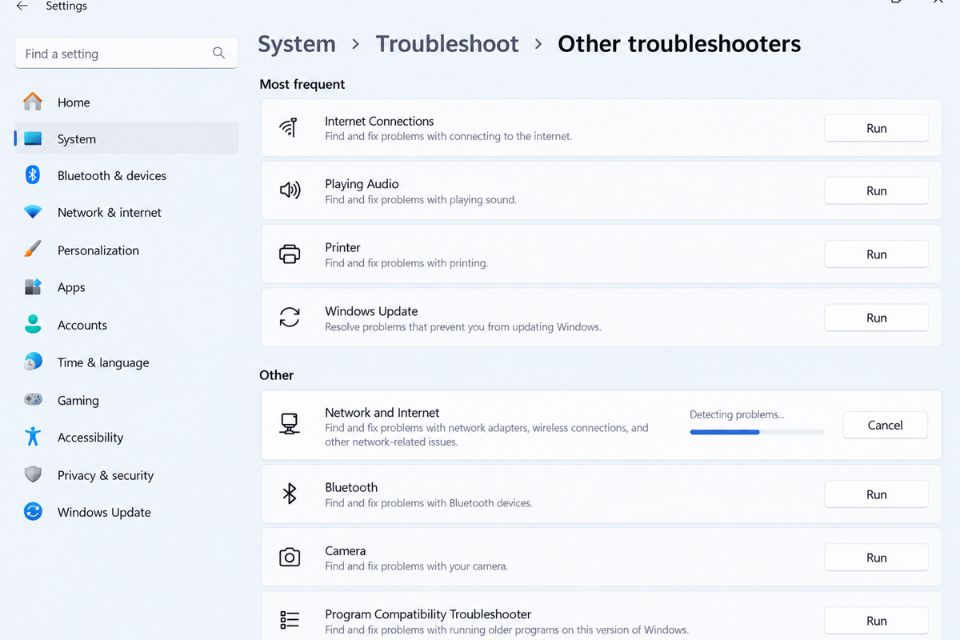Click the Home house icon
This screenshot has height=640, width=960.
[x=33, y=102]
